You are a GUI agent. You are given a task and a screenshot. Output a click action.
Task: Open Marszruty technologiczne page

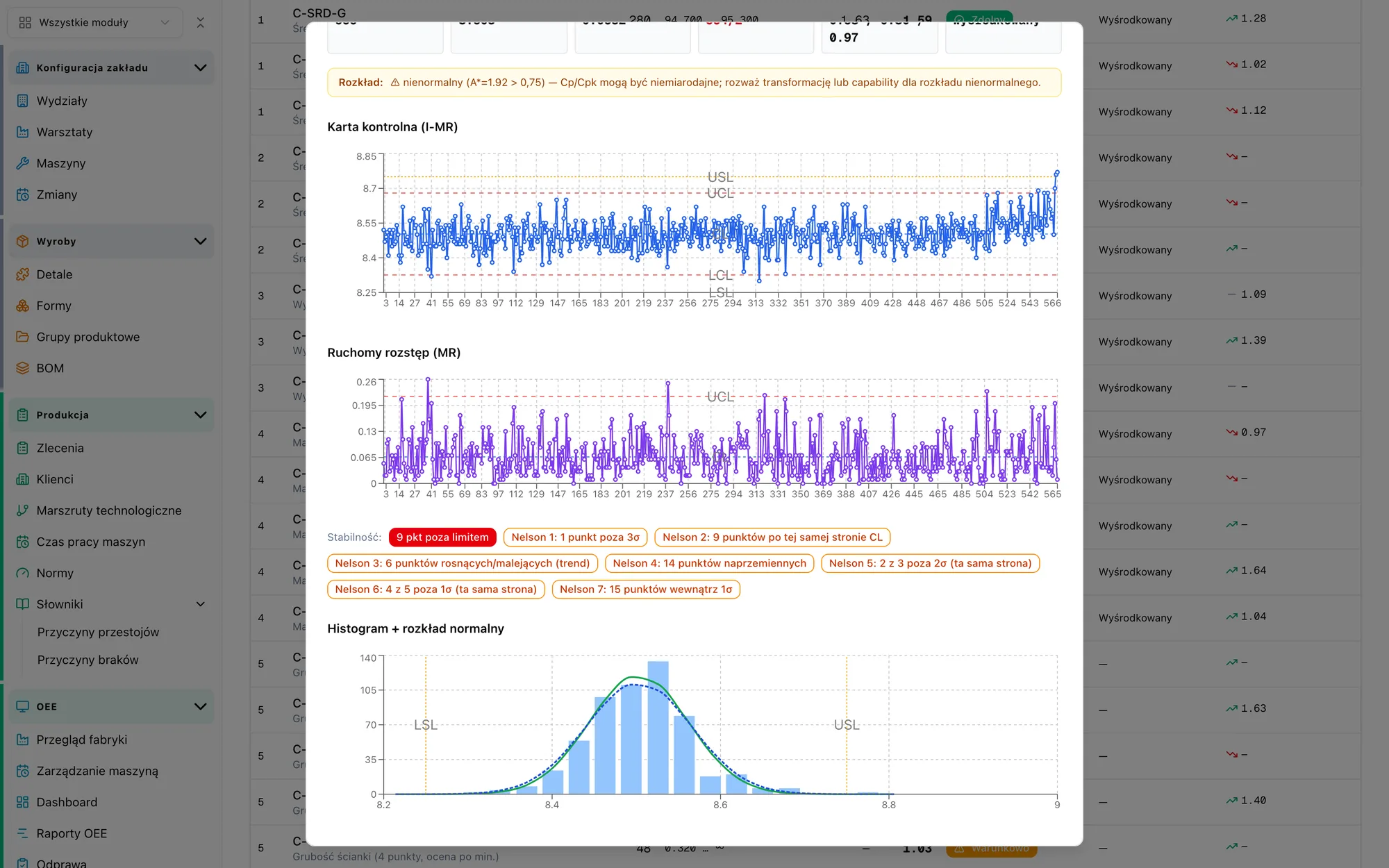(x=109, y=510)
